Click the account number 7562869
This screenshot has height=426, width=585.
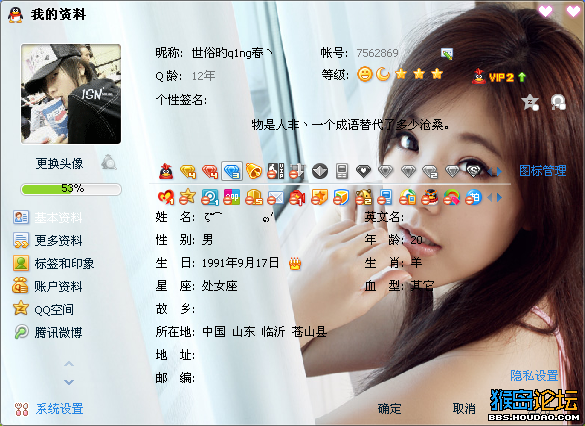[377, 53]
